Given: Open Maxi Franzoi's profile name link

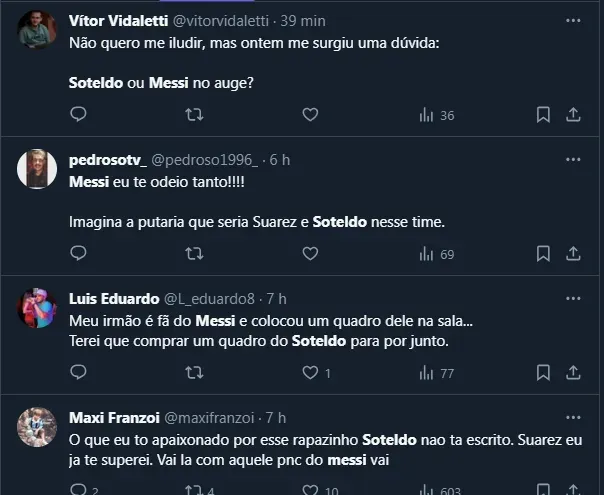Looking at the screenshot, I should pyautogui.click(x=112, y=417).
